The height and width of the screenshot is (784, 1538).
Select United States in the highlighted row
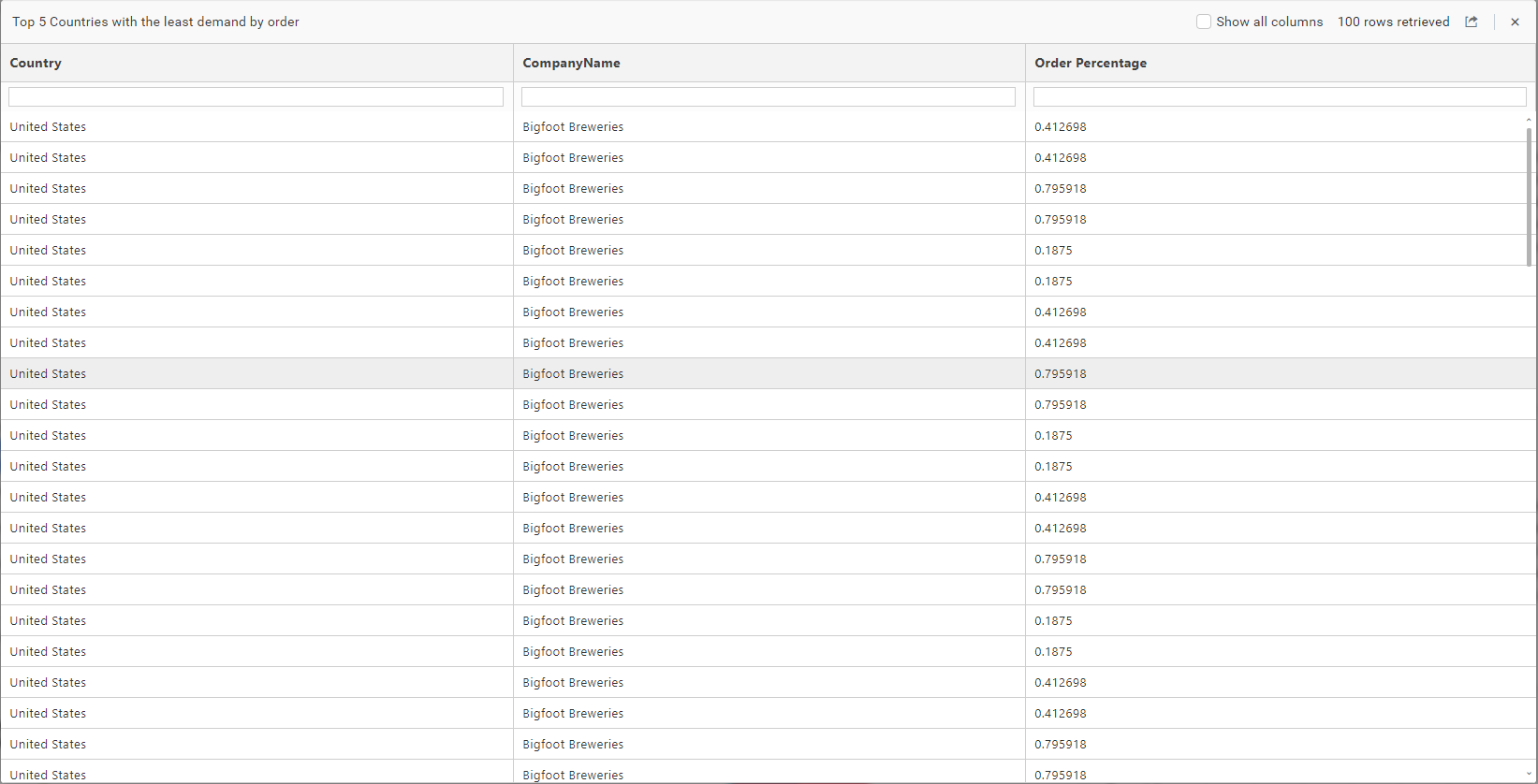pos(48,373)
